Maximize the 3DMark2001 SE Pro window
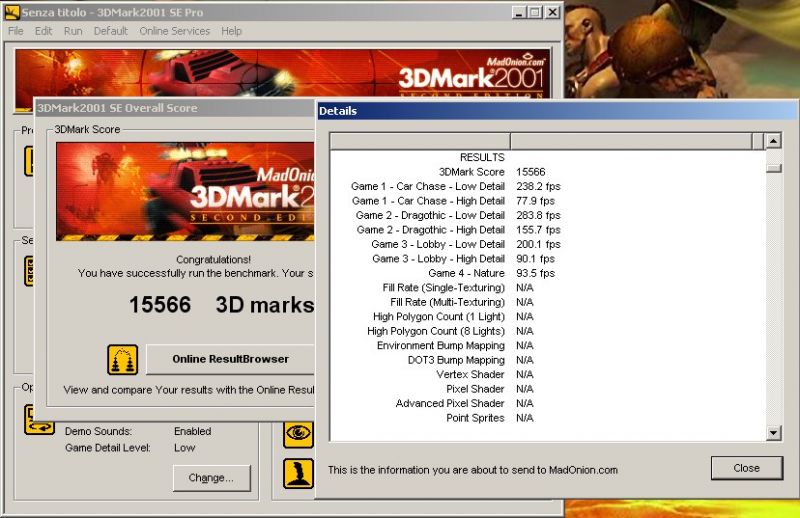Image resolution: width=800 pixels, height=518 pixels. pyautogui.click(x=535, y=12)
